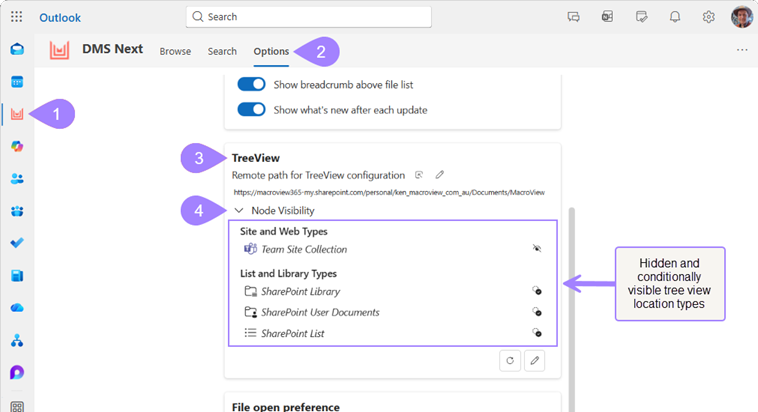The width and height of the screenshot is (758, 412).
Task: Open the Microsoft 365 app launcher grid
Action: (x=16, y=17)
